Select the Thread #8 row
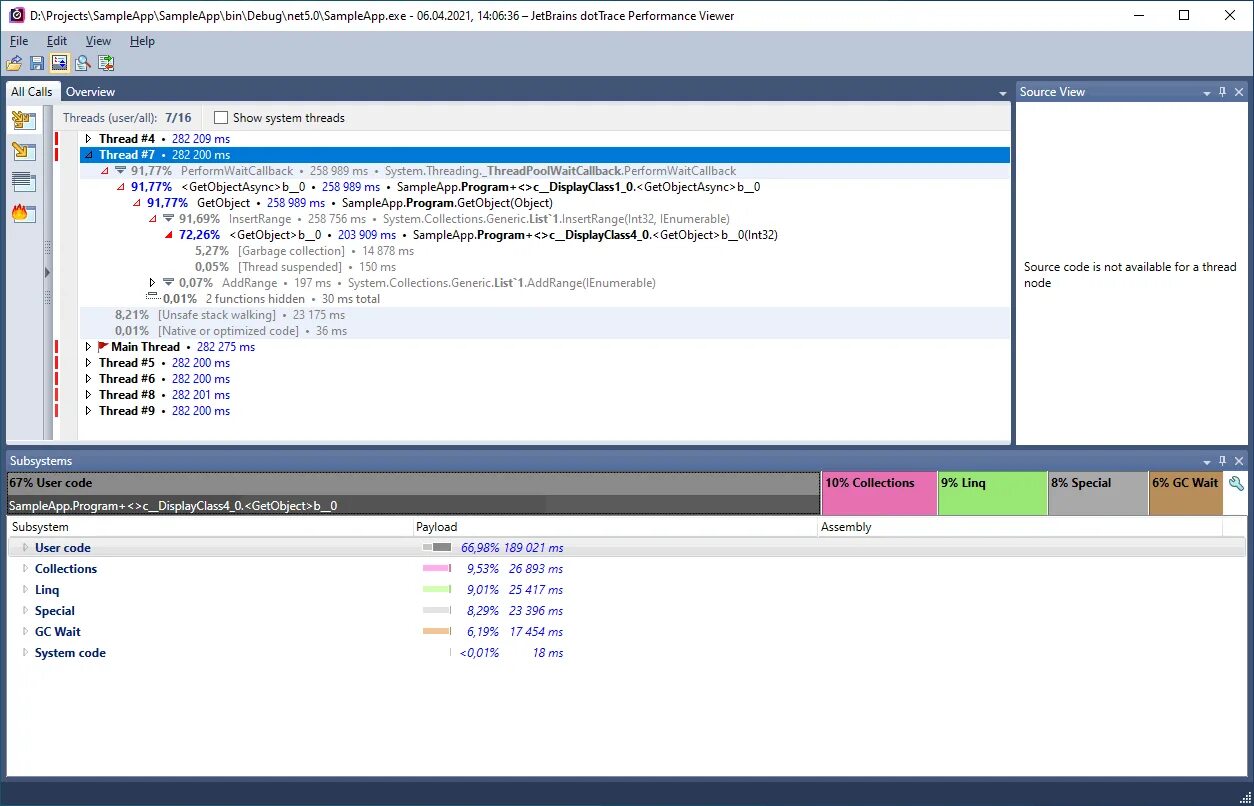 tap(544, 395)
